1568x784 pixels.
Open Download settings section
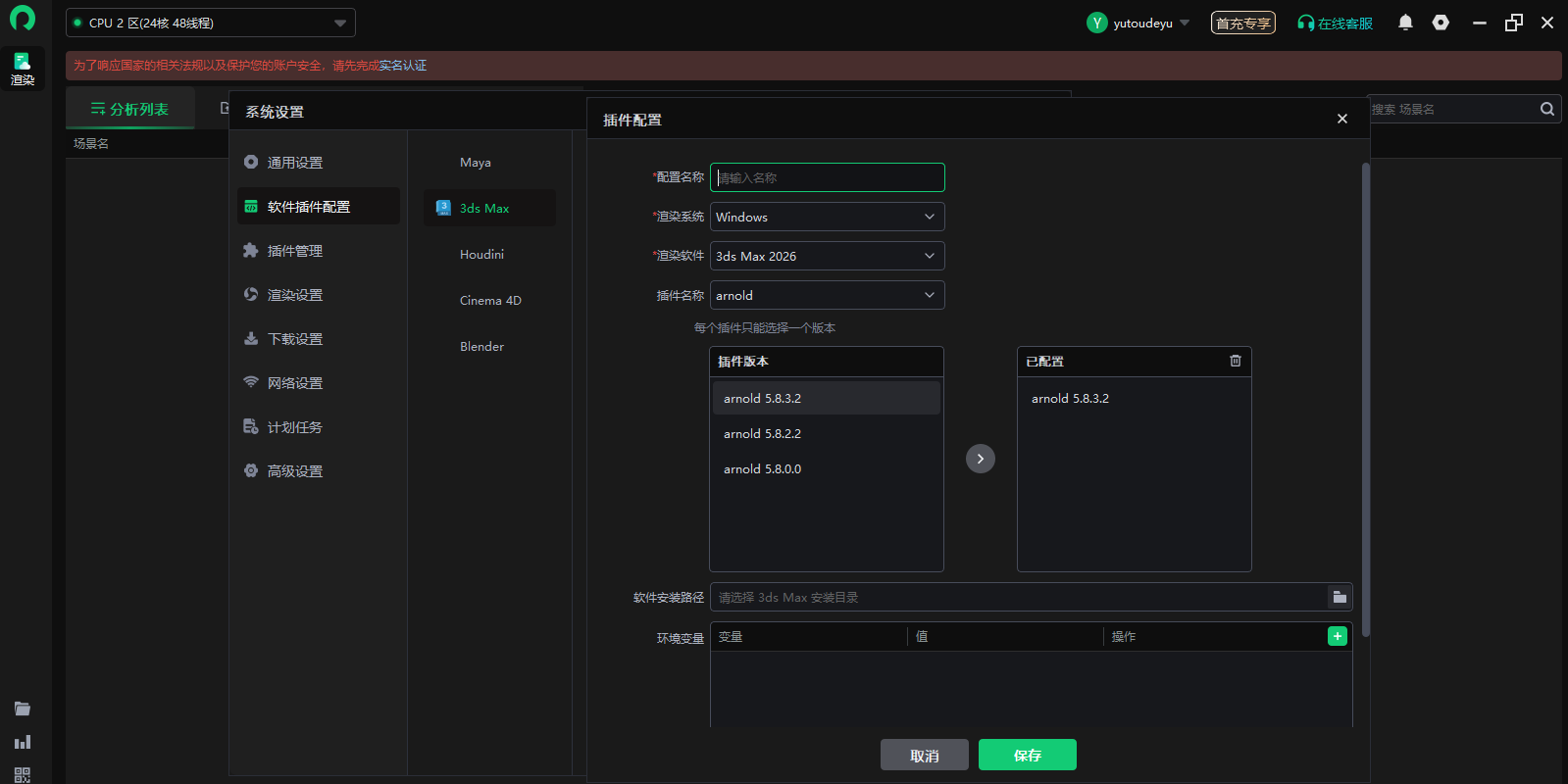point(319,339)
